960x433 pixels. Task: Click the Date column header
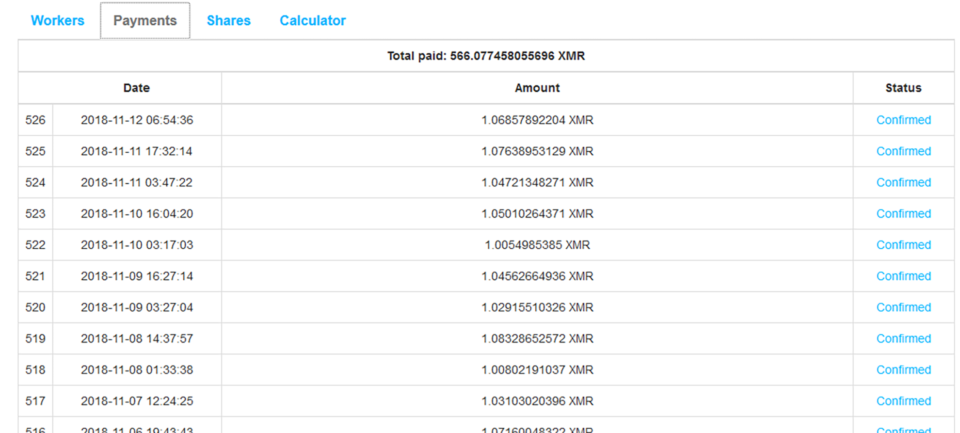tap(136, 88)
